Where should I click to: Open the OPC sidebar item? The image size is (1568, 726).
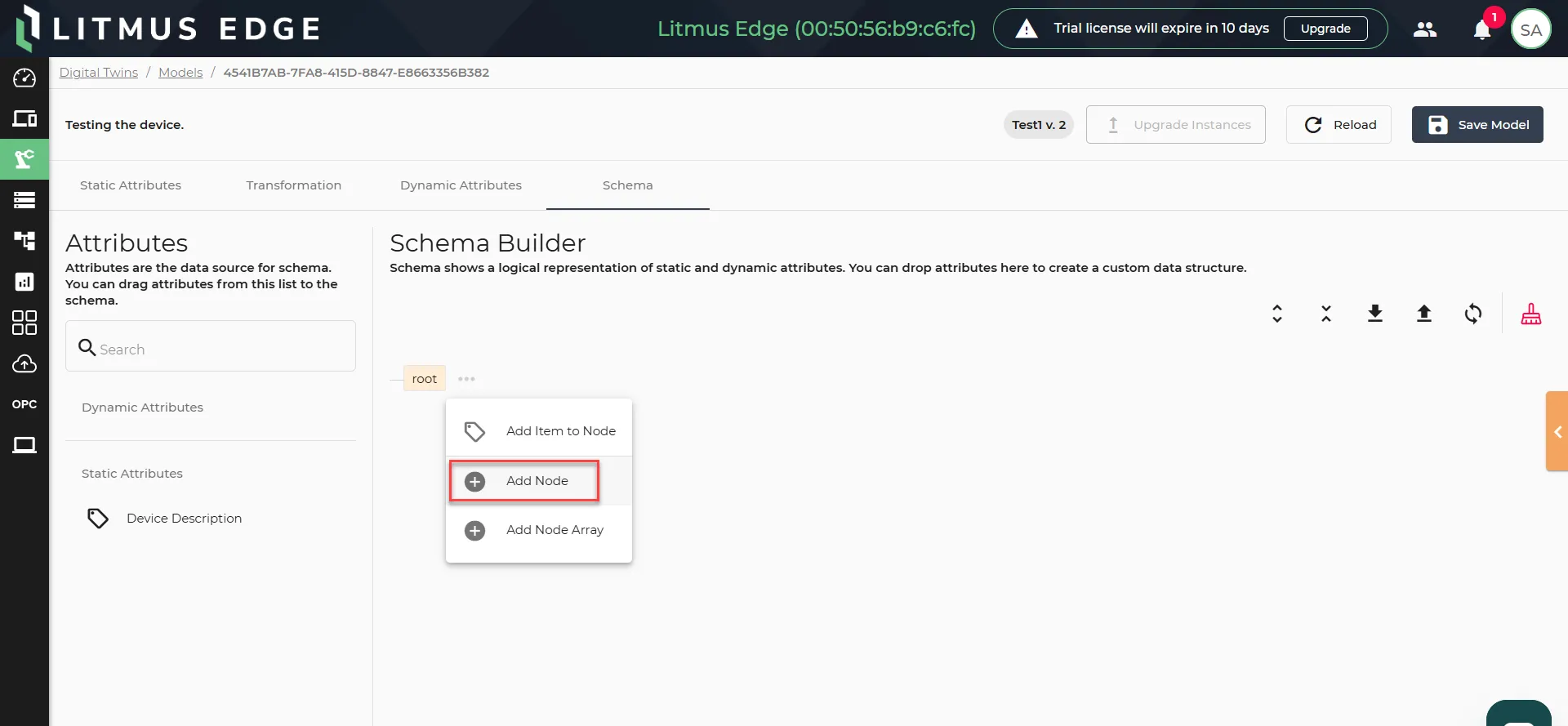24,404
